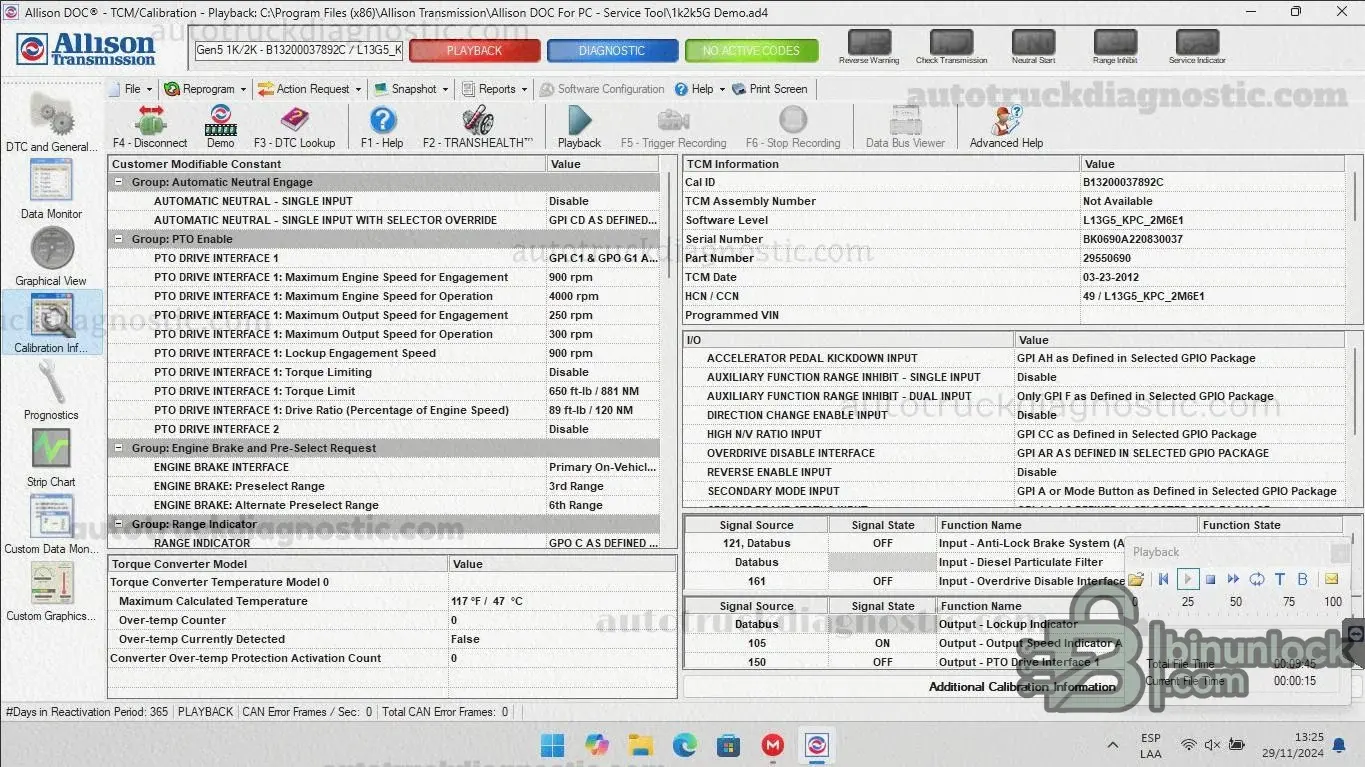Click the B marker button in Playback

1302,579
